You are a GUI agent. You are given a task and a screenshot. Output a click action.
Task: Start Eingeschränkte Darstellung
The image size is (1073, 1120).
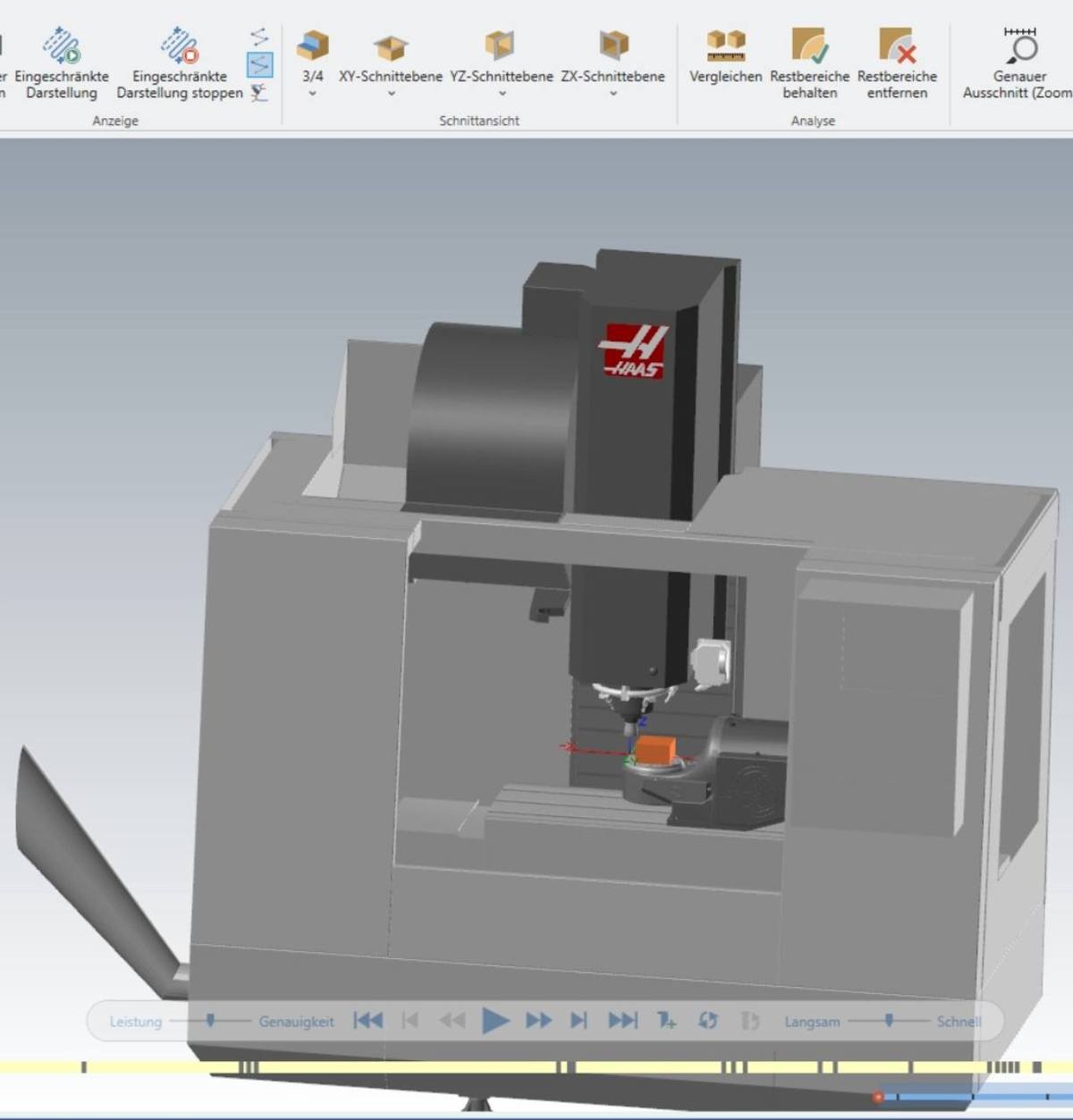[61, 63]
